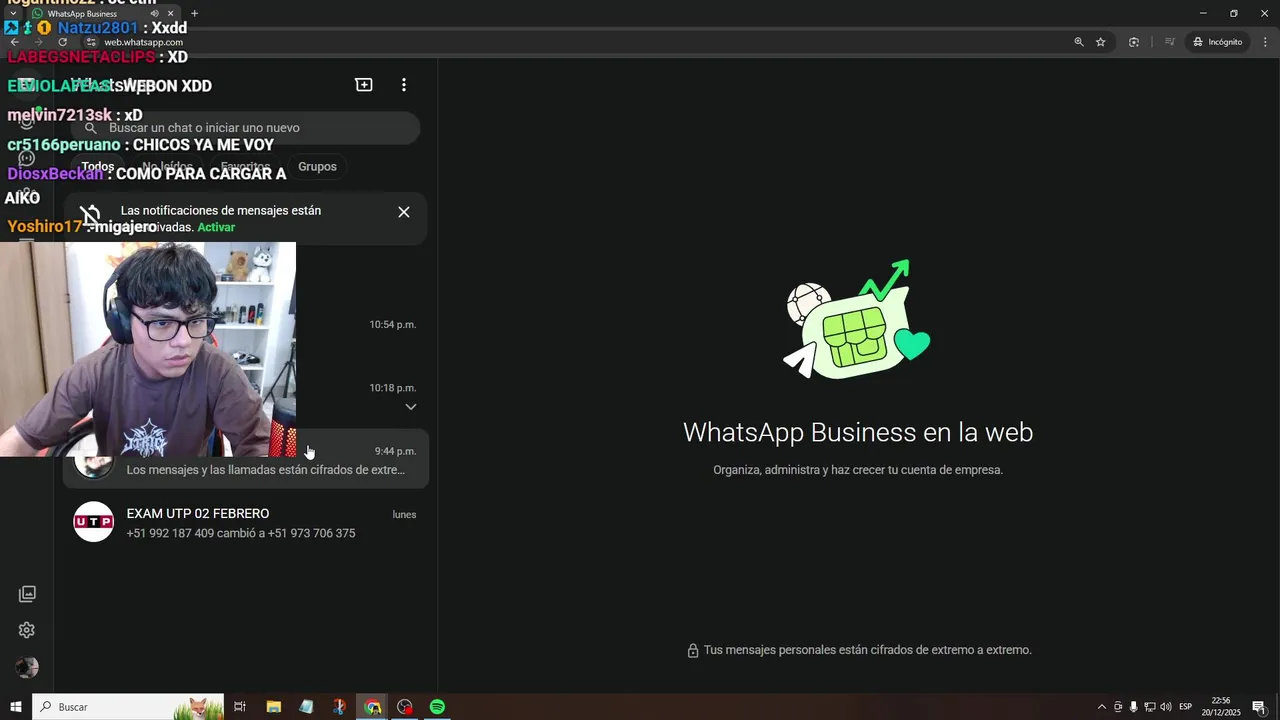Viewport: 1280px width, 720px height.
Task: Open the tab search dropdown arrow
Action: tap(12, 13)
